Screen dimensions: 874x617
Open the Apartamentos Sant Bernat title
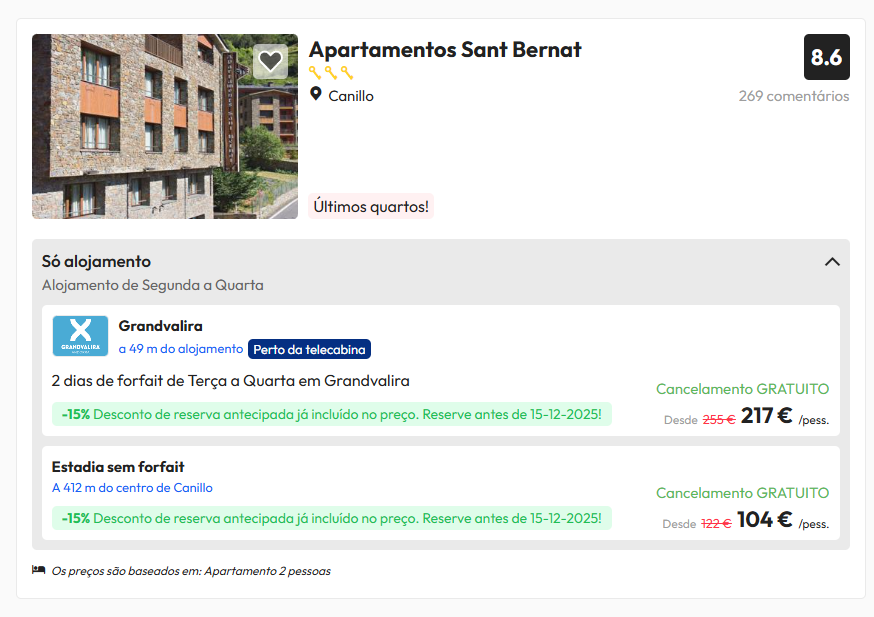click(445, 50)
